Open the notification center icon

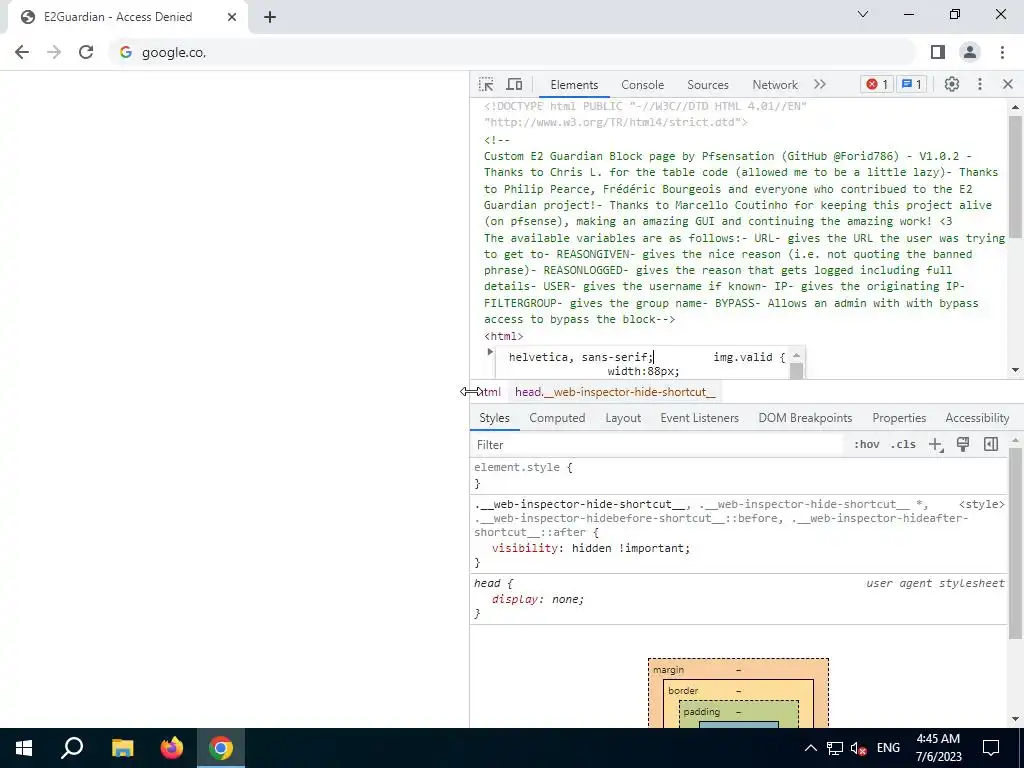[x=991, y=748]
